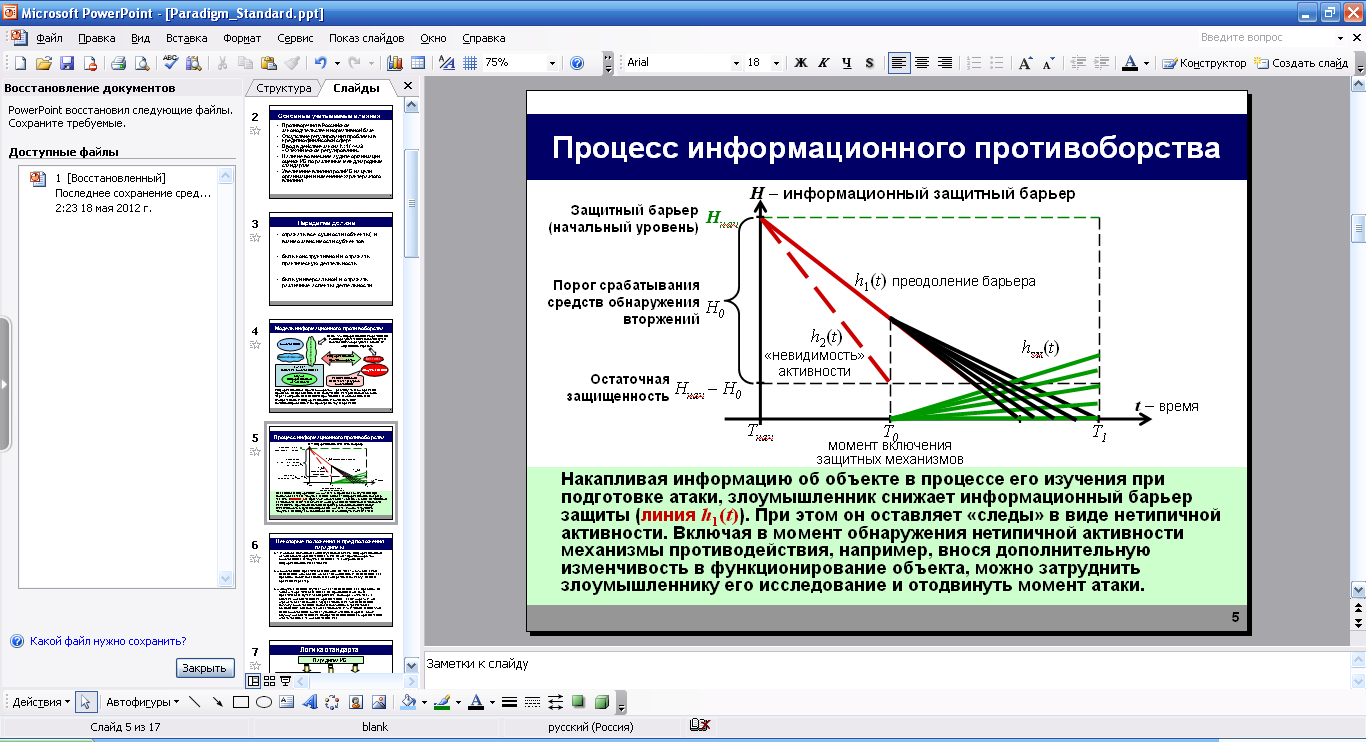Click 'Какой файл нужно сохранить?' help link
Screen dimensions: 1366x742
pos(108,641)
